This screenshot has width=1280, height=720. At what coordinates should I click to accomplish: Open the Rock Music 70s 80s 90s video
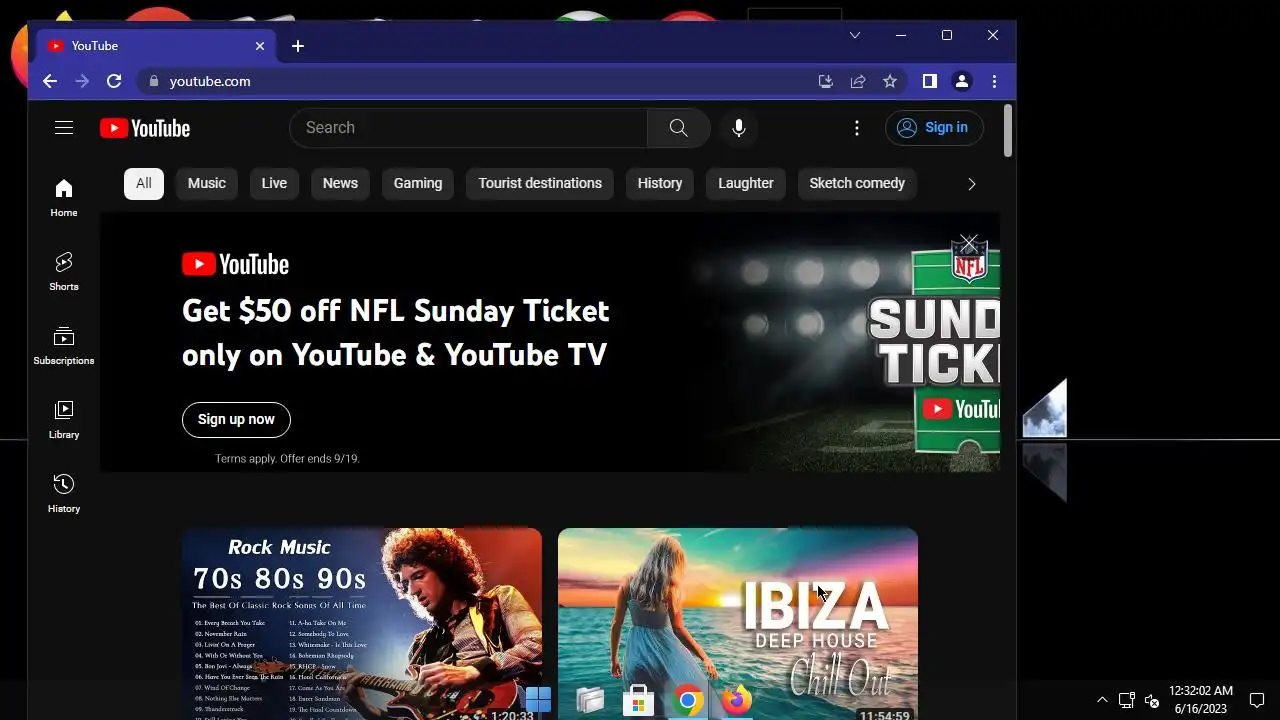pyautogui.click(x=362, y=624)
